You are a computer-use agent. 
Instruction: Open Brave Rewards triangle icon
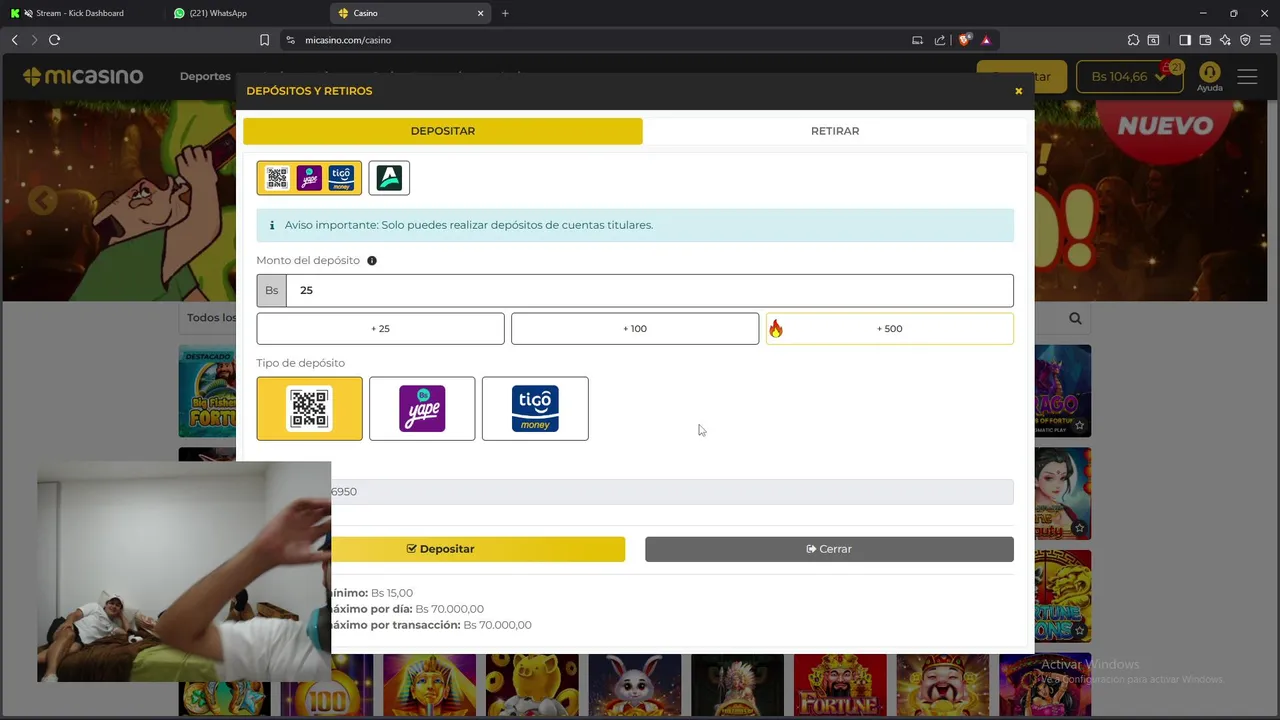point(986,40)
